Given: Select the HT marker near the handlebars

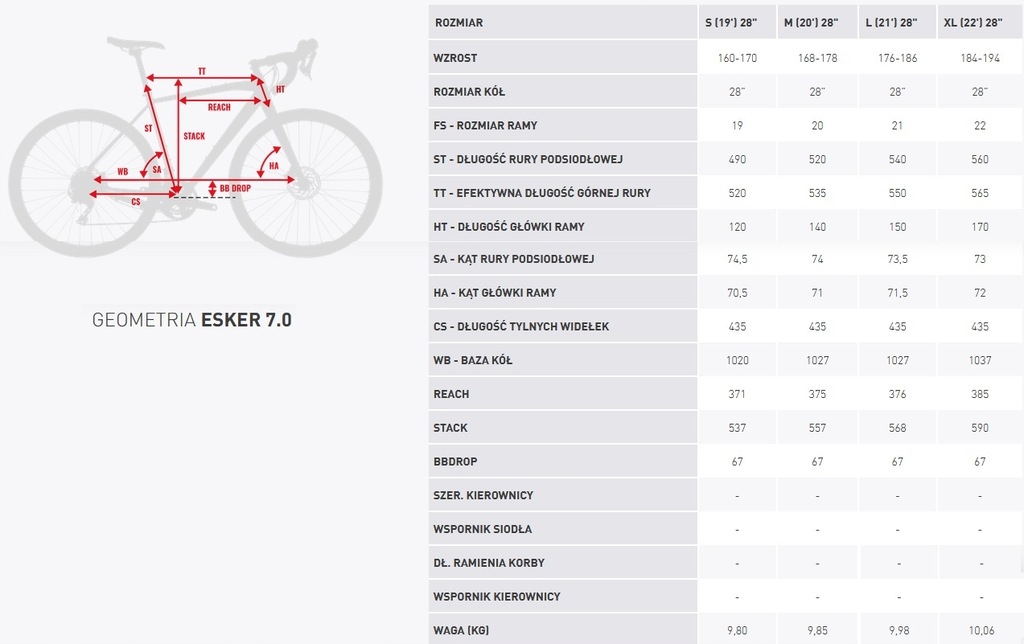Looking at the screenshot, I should [x=280, y=89].
